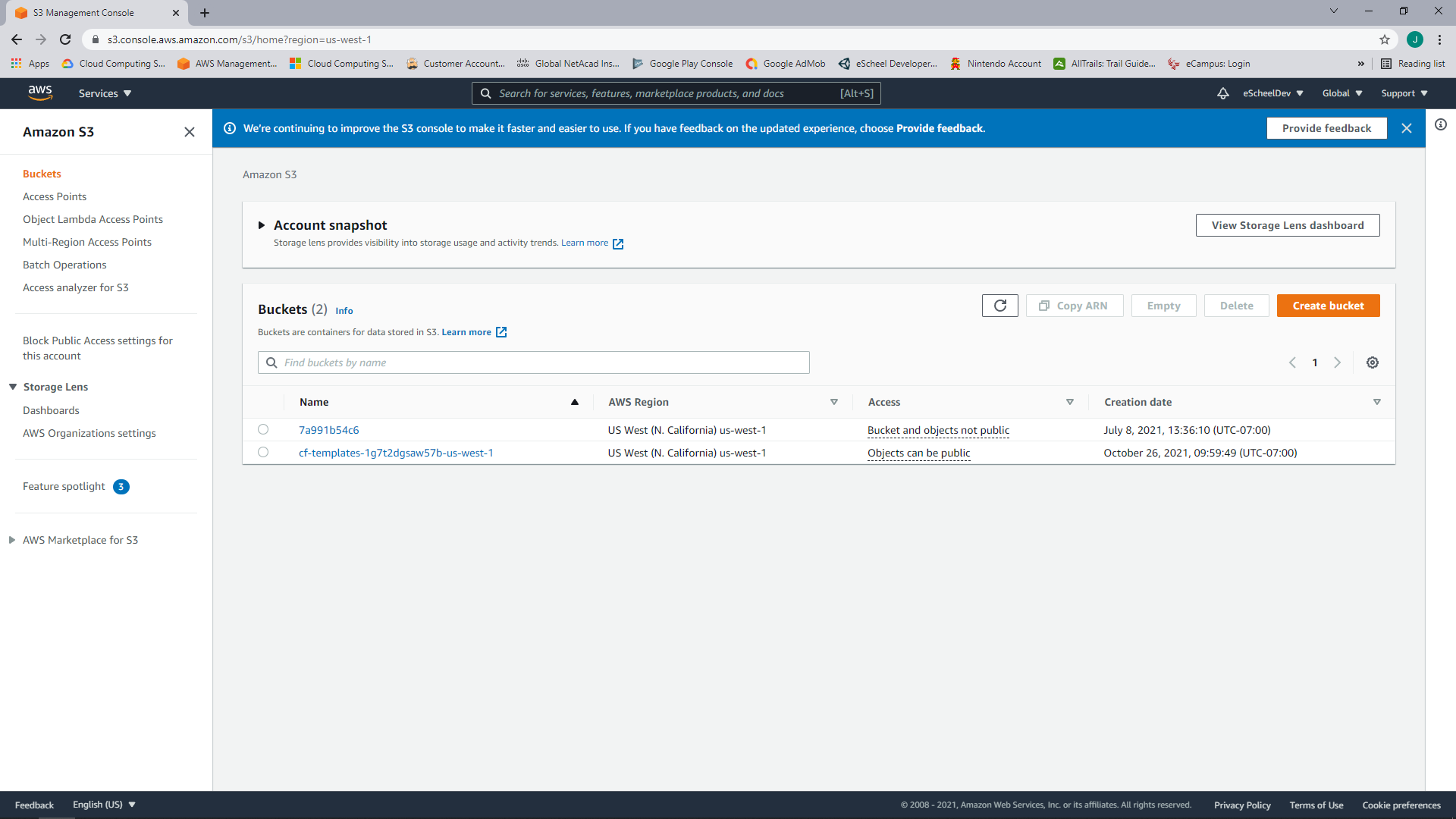
Task: Bookmark page with star icon
Action: coord(1384,39)
